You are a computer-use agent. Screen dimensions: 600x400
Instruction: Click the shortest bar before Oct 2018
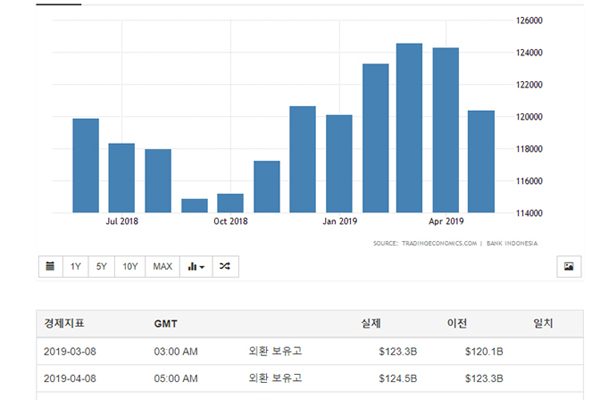(194, 205)
